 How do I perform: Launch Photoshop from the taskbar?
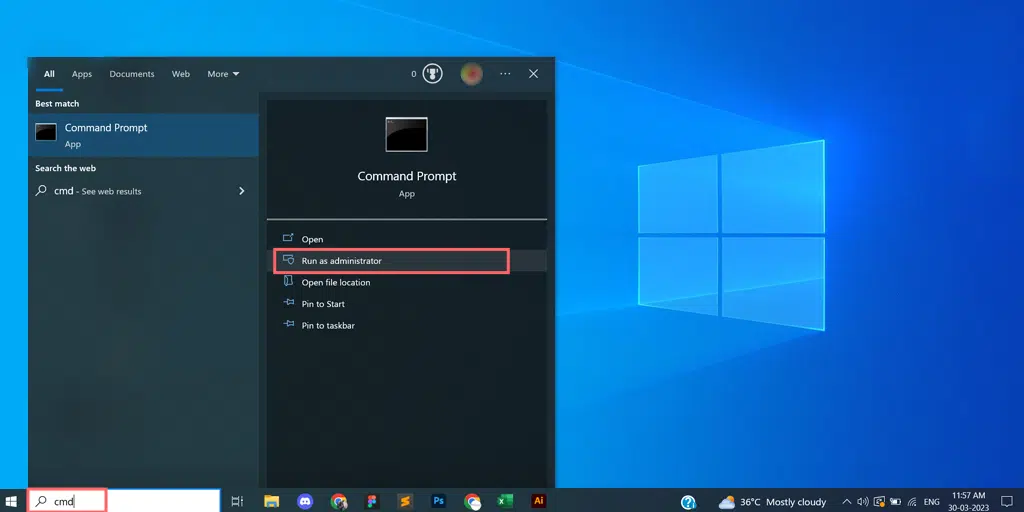coord(438,501)
